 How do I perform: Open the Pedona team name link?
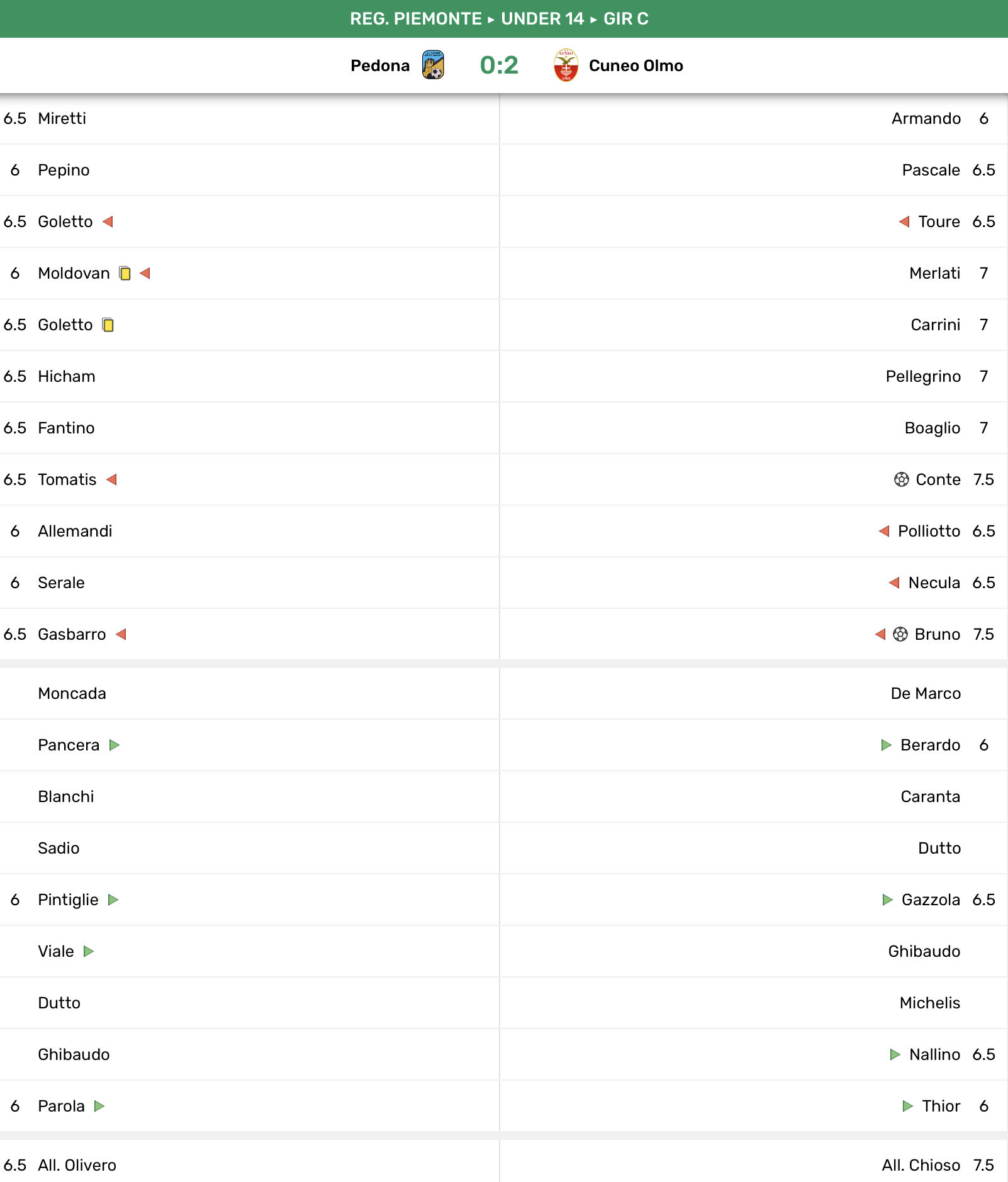pos(380,65)
